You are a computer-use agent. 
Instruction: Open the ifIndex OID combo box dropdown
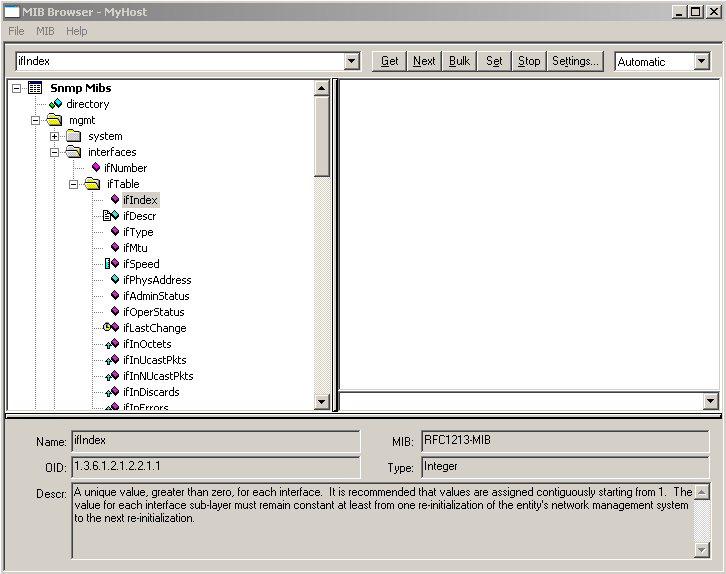(x=352, y=61)
